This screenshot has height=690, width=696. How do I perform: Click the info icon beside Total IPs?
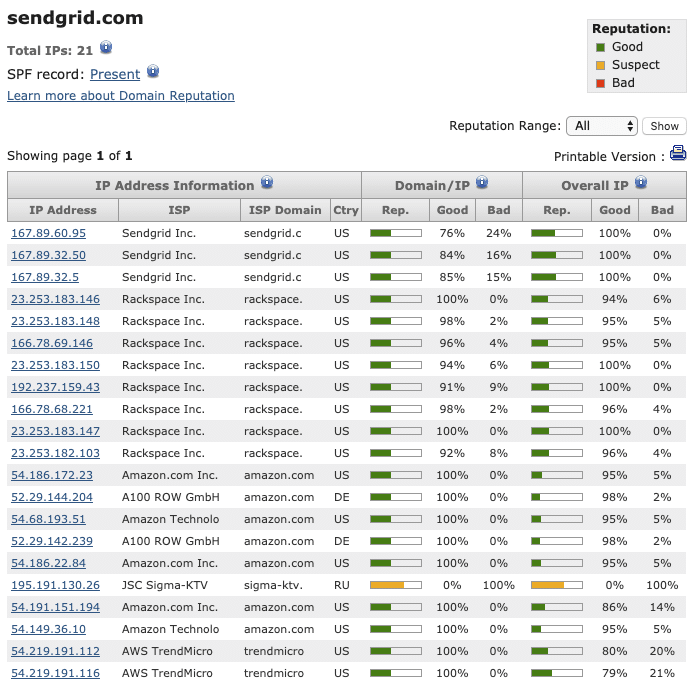pyautogui.click(x=106, y=47)
